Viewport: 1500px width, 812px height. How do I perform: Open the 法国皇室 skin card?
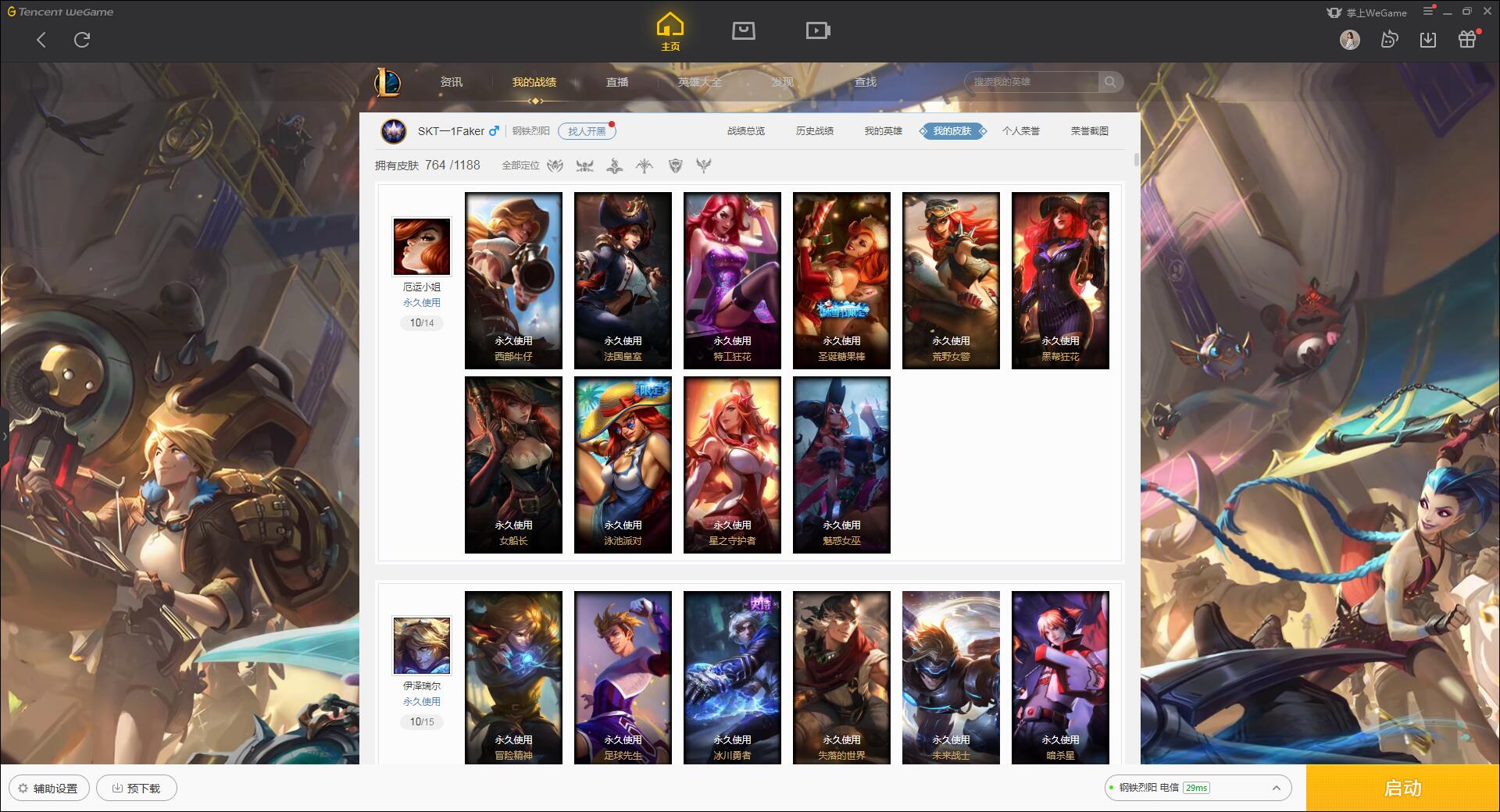point(623,280)
